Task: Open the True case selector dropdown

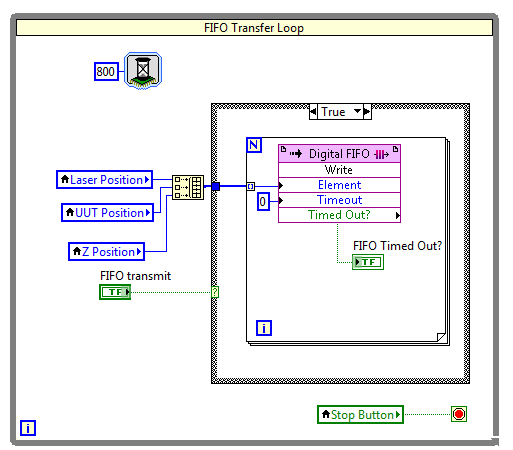Action: click(x=358, y=111)
